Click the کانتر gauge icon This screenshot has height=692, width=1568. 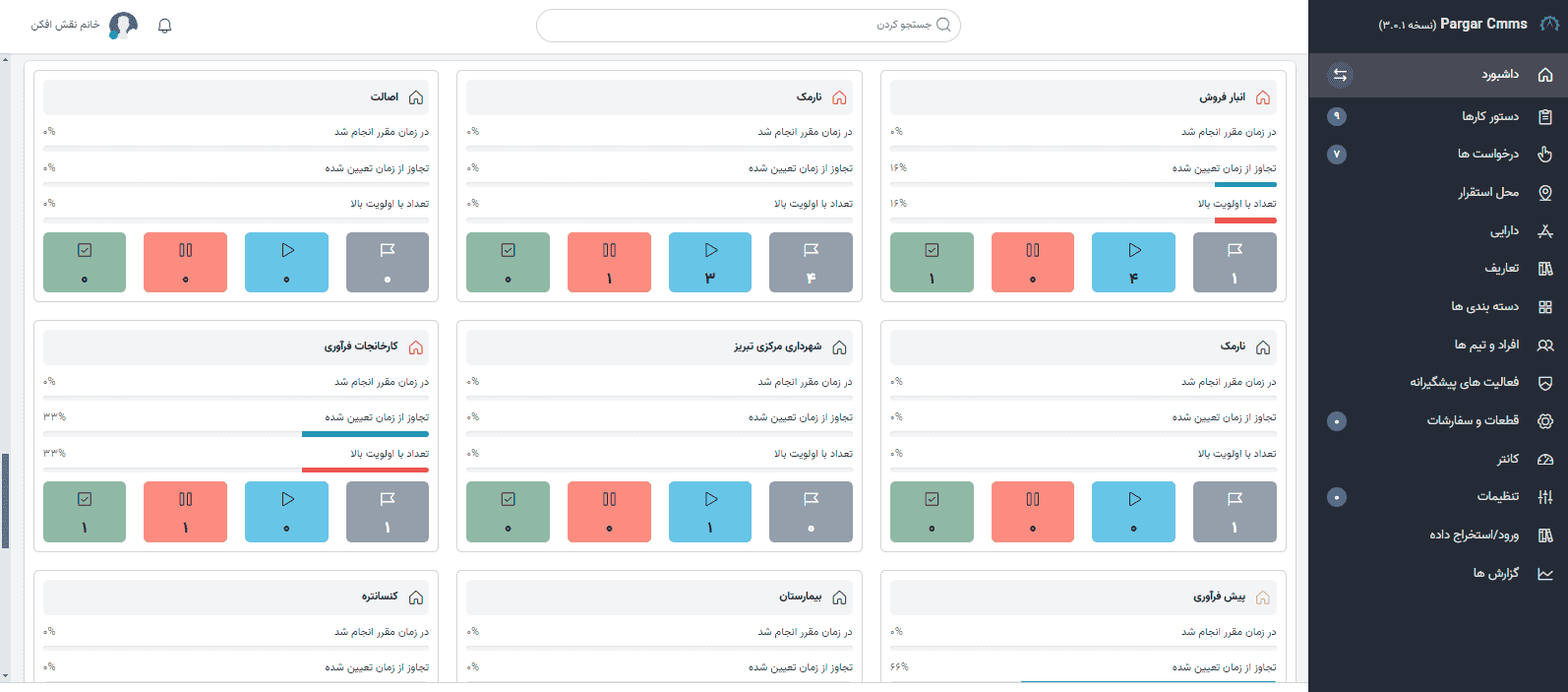pos(1545,460)
